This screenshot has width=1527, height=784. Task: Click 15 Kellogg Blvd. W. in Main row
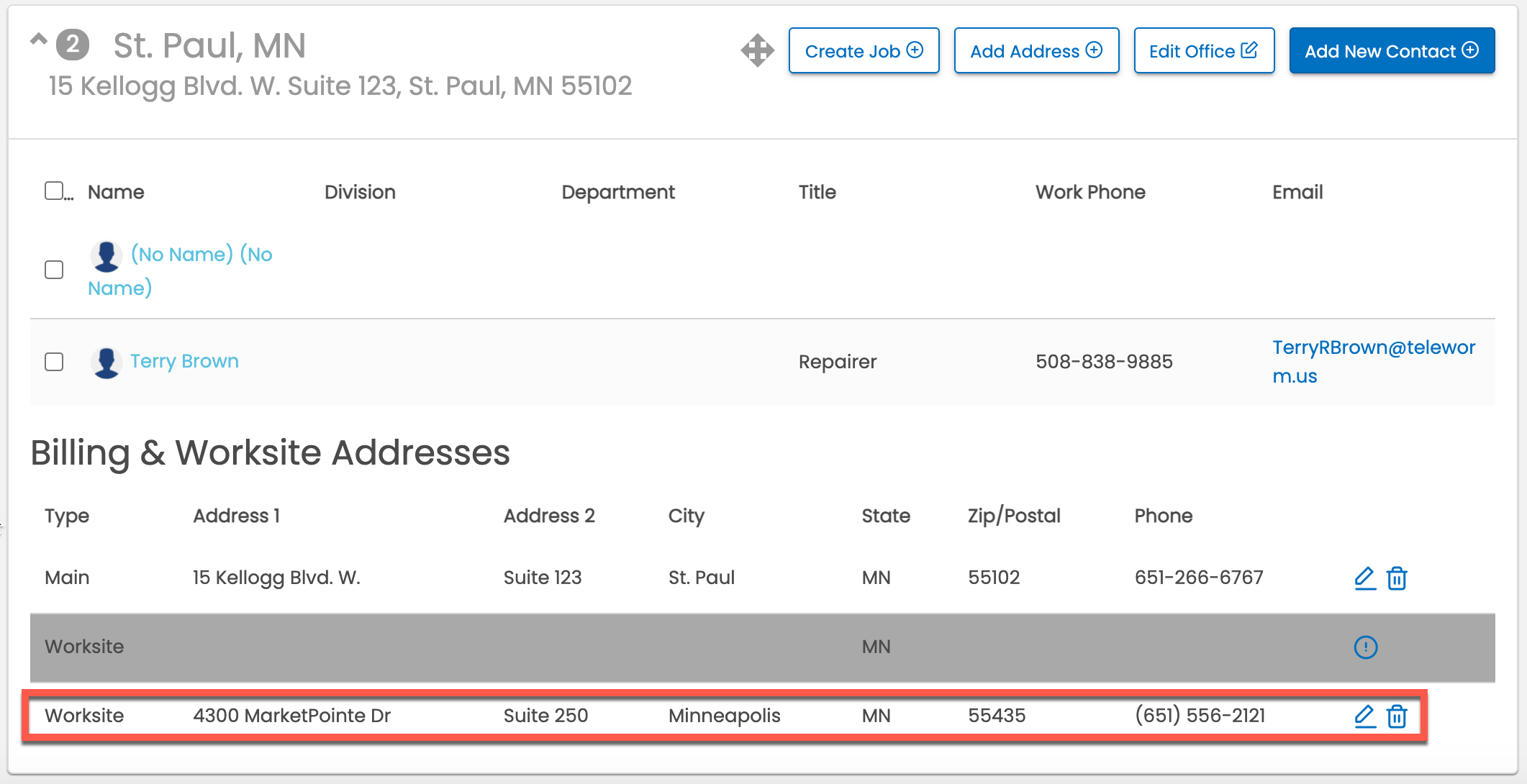276,577
